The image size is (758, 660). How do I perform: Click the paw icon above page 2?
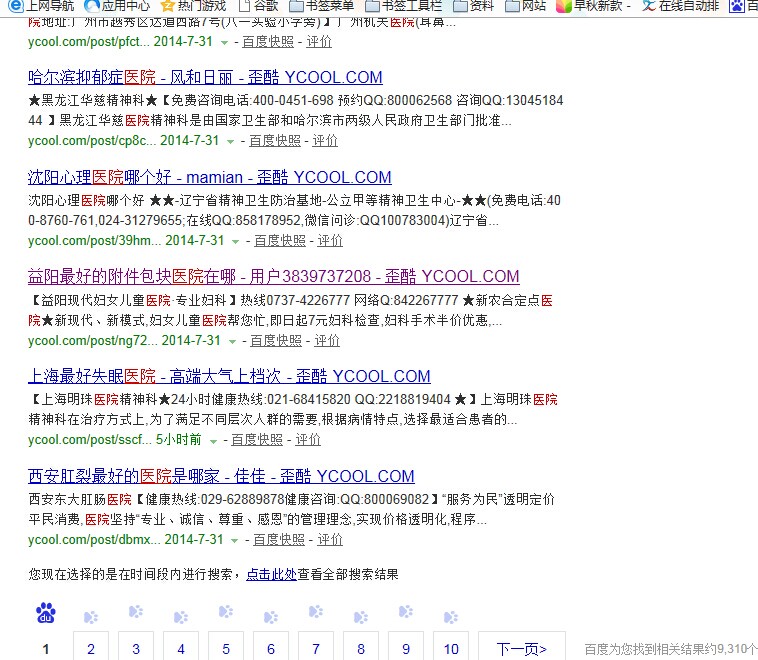tap(91, 617)
